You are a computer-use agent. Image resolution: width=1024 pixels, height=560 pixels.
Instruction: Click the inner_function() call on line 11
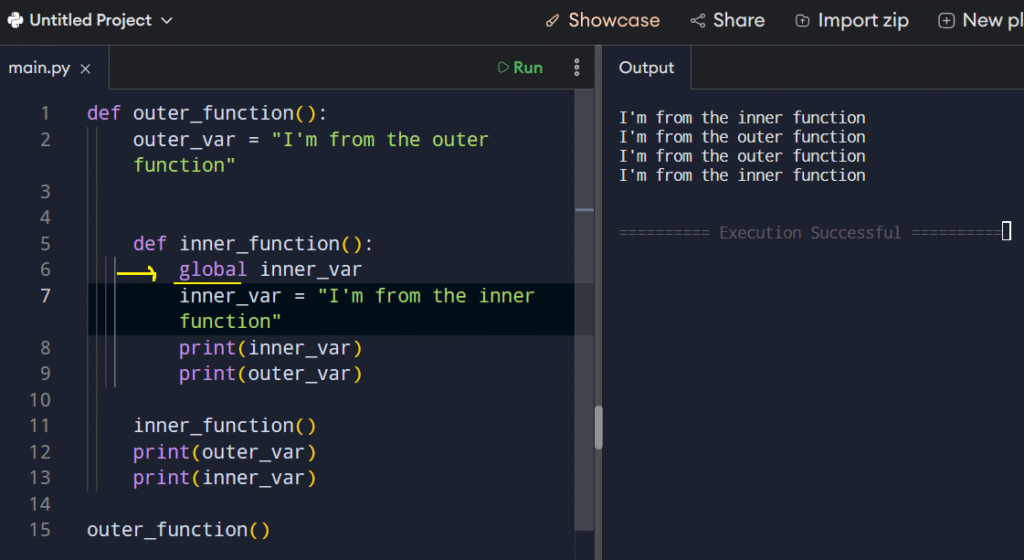pyautogui.click(x=225, y=426)
